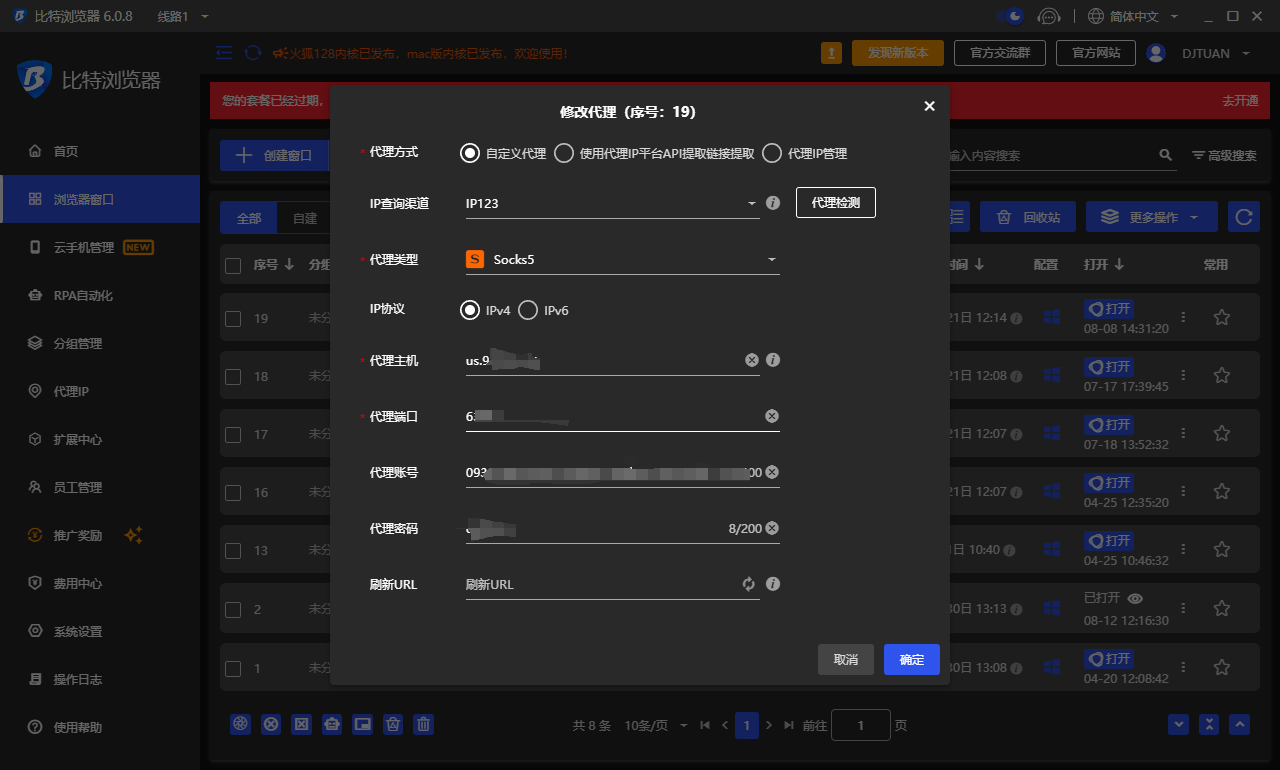1280x770 pixels.
Task: Open 系统设置 in the sidebar
Action: click(100, 631)
